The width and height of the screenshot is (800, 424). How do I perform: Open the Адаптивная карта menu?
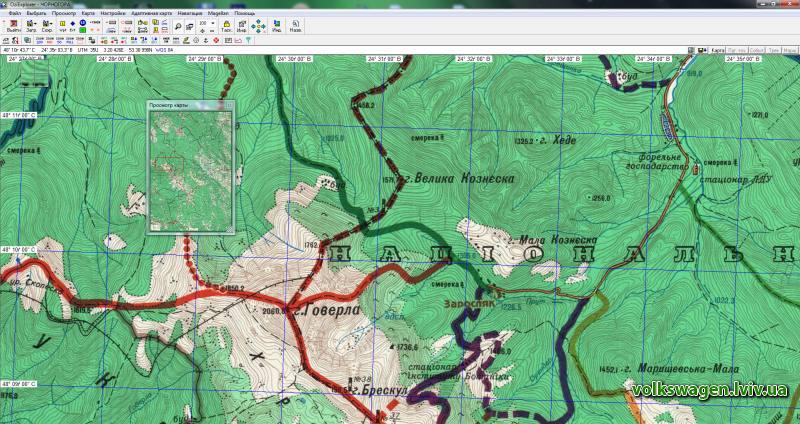[x=152, y=13]
